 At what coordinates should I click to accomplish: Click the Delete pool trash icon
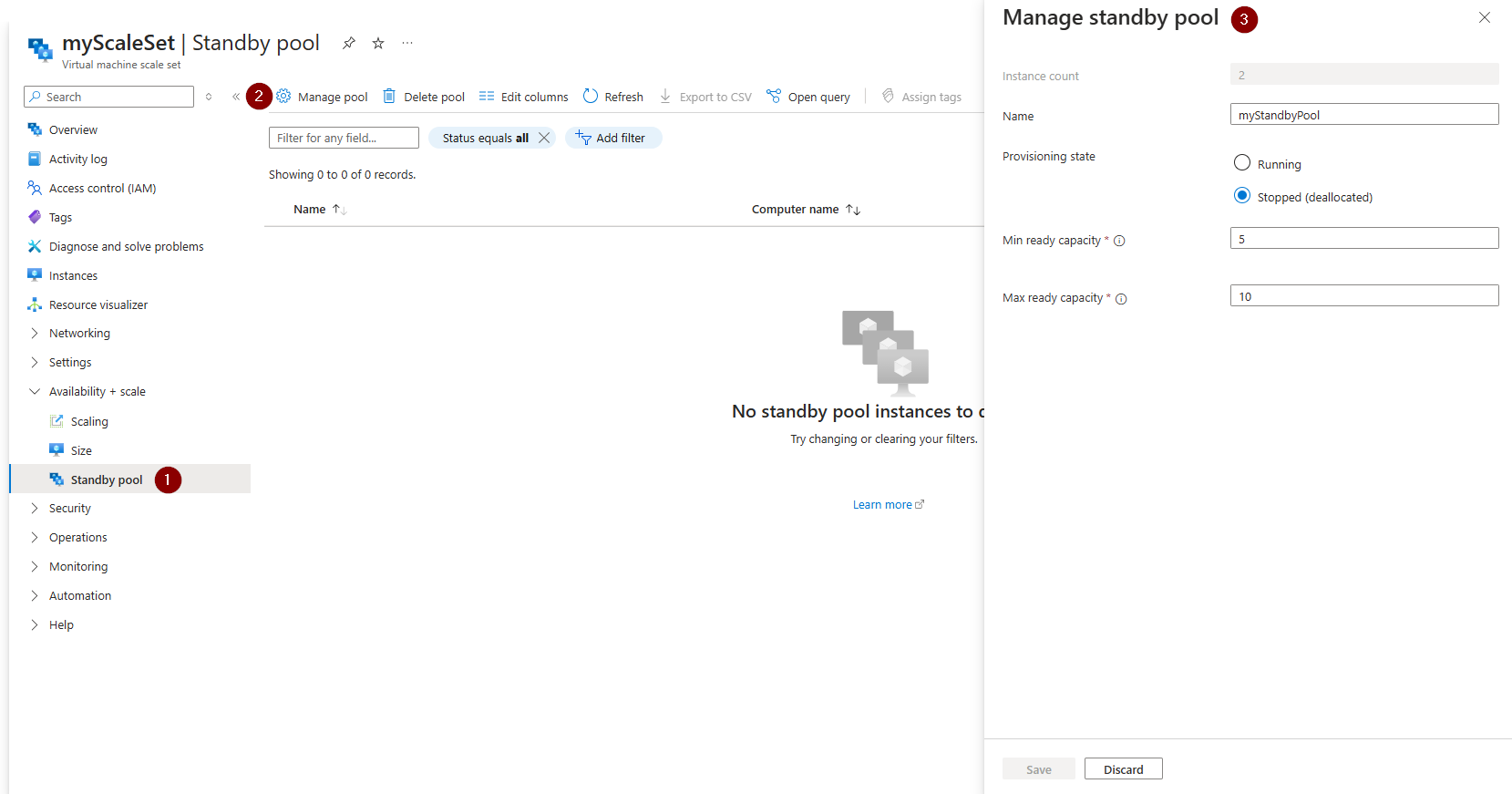coord(389,96)
